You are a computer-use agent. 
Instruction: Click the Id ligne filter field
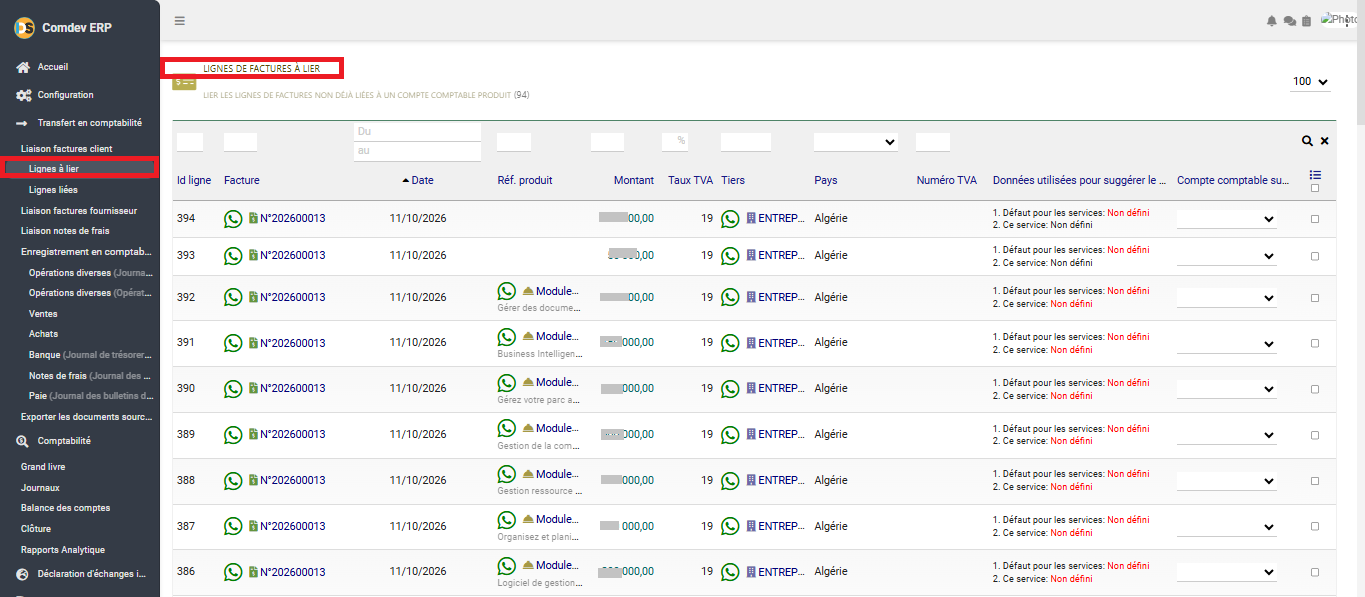(x=190, y=141)
